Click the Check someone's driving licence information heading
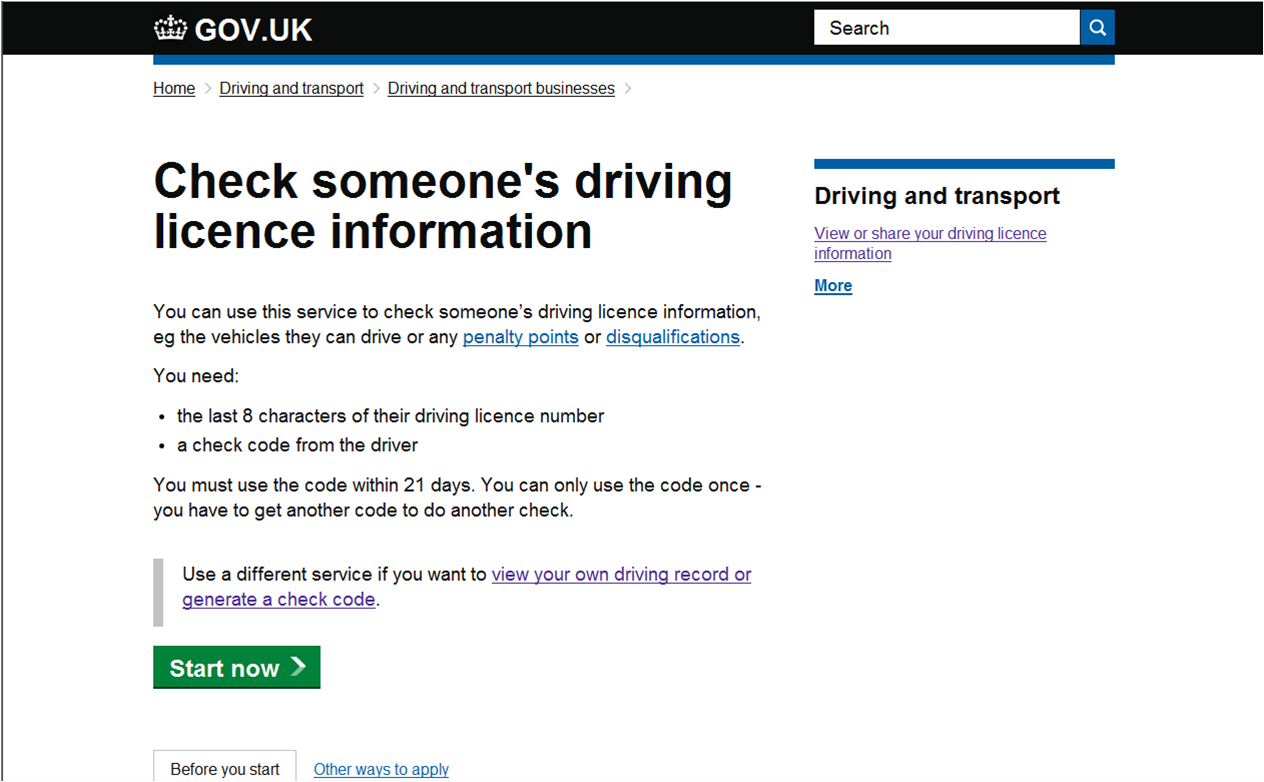The height and width of the screenshot is (782, 1264). (443, 206)
